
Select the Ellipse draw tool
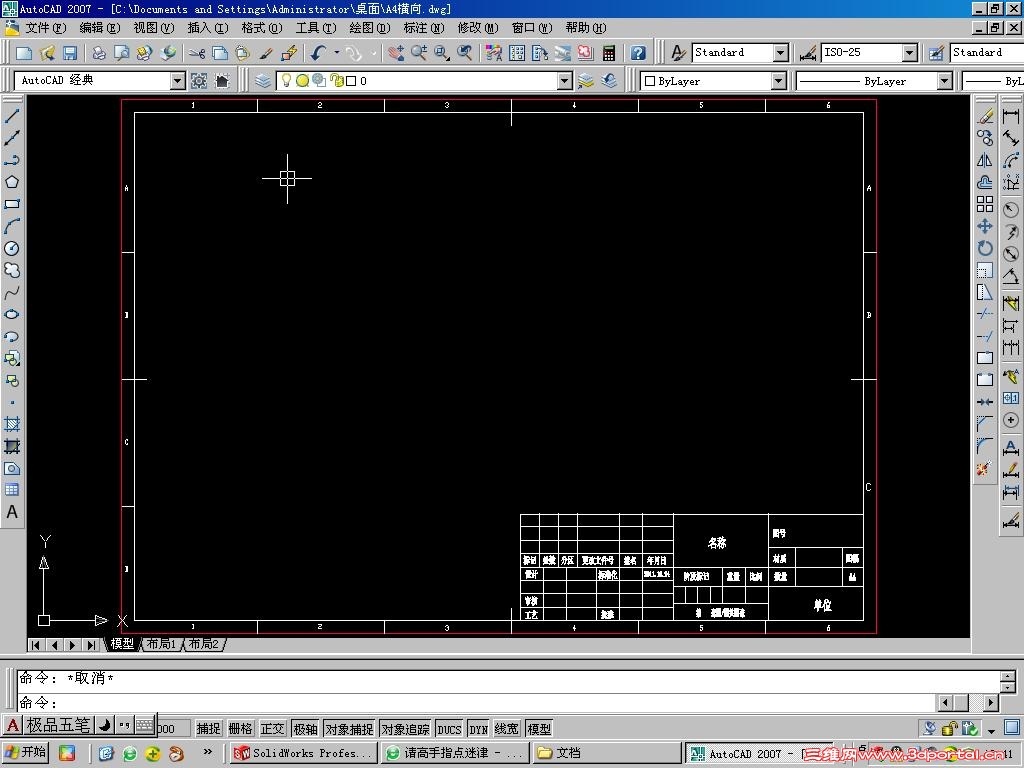point(12,315)
